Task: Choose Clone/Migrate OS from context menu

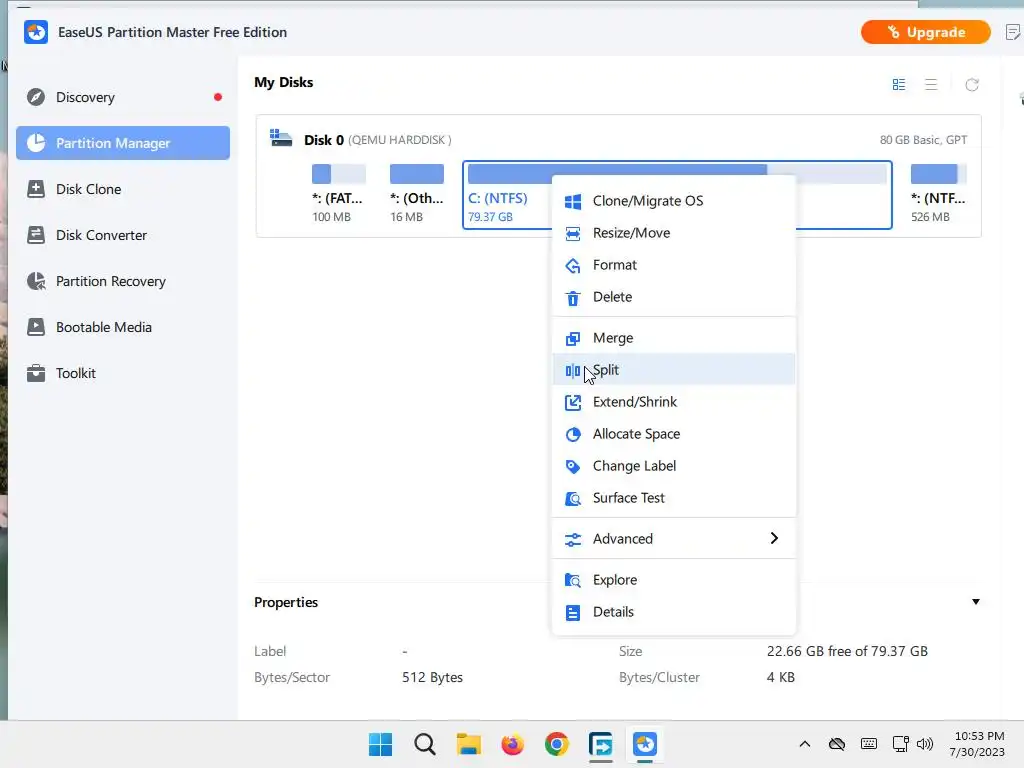Action: tap(674, 201)
